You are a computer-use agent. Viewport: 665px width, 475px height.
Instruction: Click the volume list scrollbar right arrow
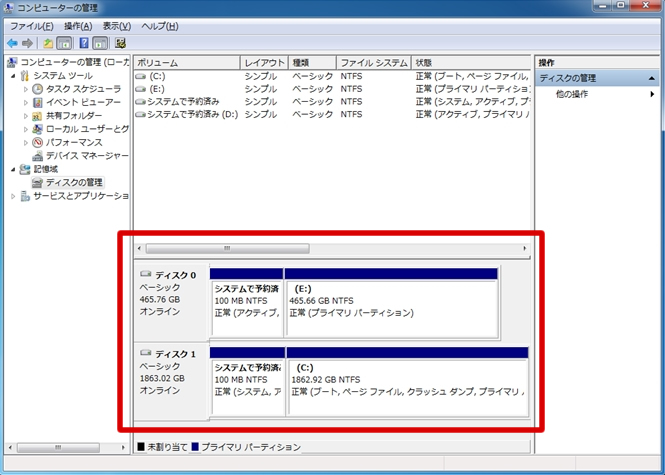525,249
